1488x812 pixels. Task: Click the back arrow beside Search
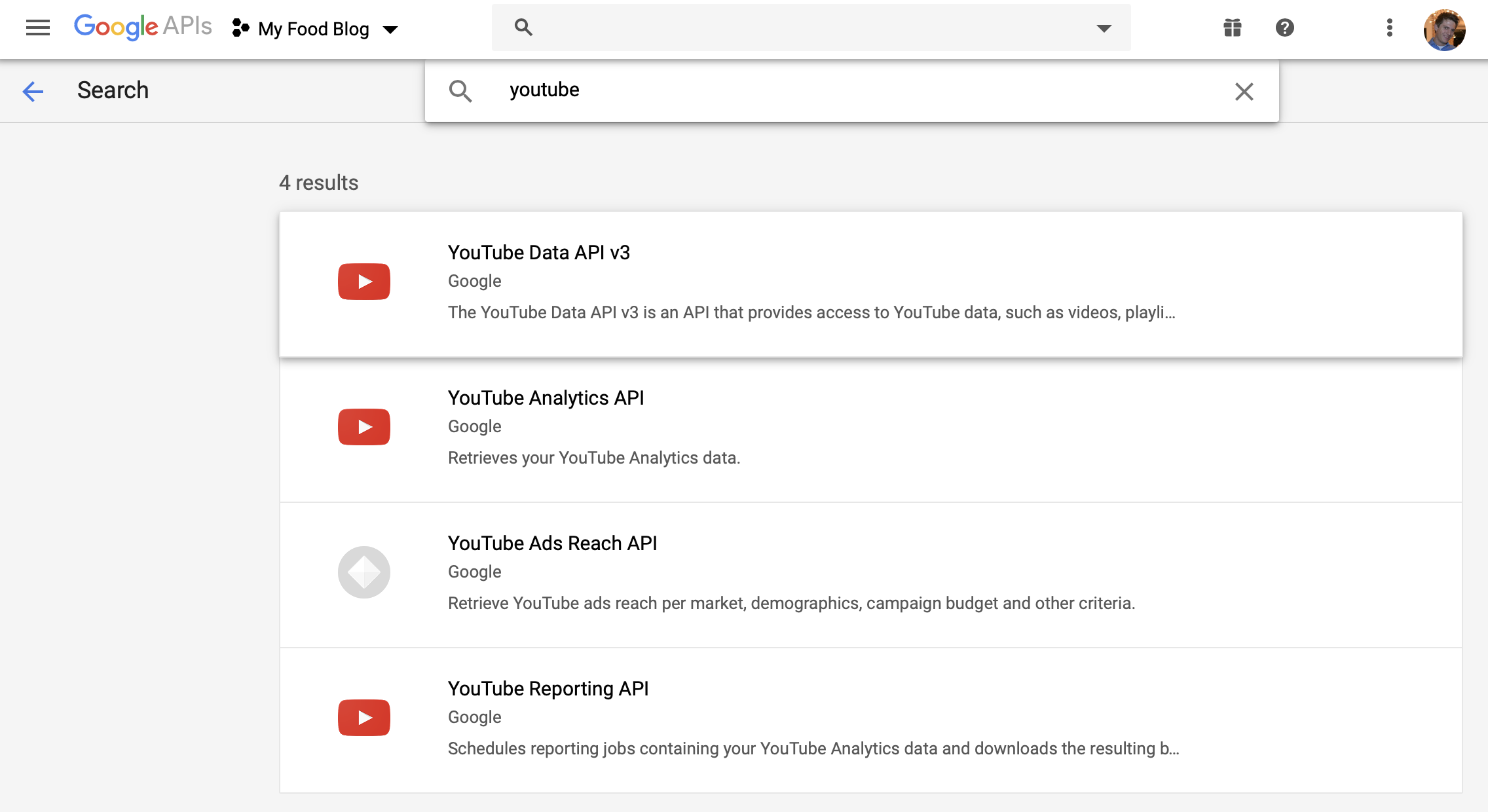[33, 91]
